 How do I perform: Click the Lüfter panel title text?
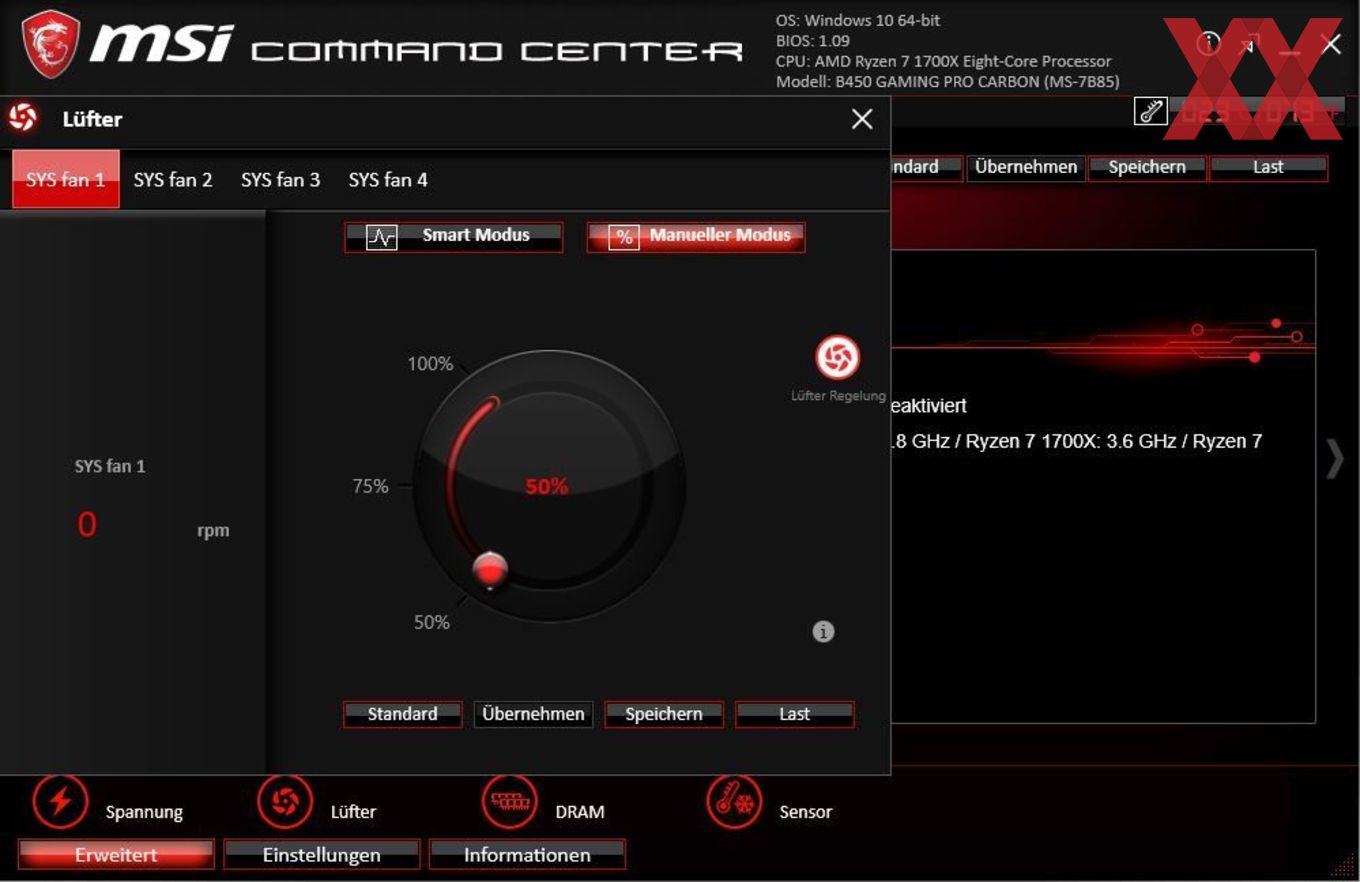[92, 119]
